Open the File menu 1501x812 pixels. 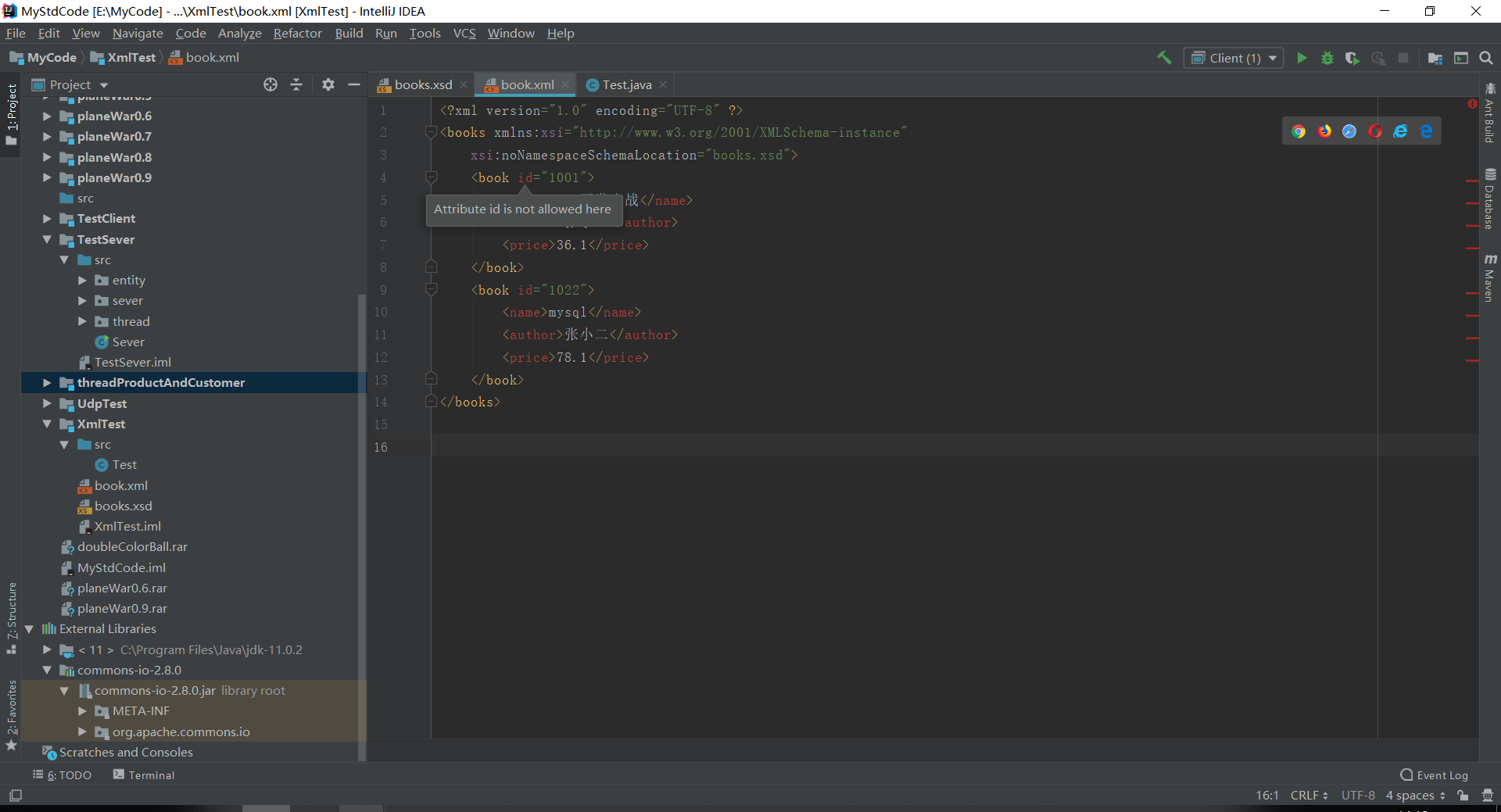click(16, 33)
